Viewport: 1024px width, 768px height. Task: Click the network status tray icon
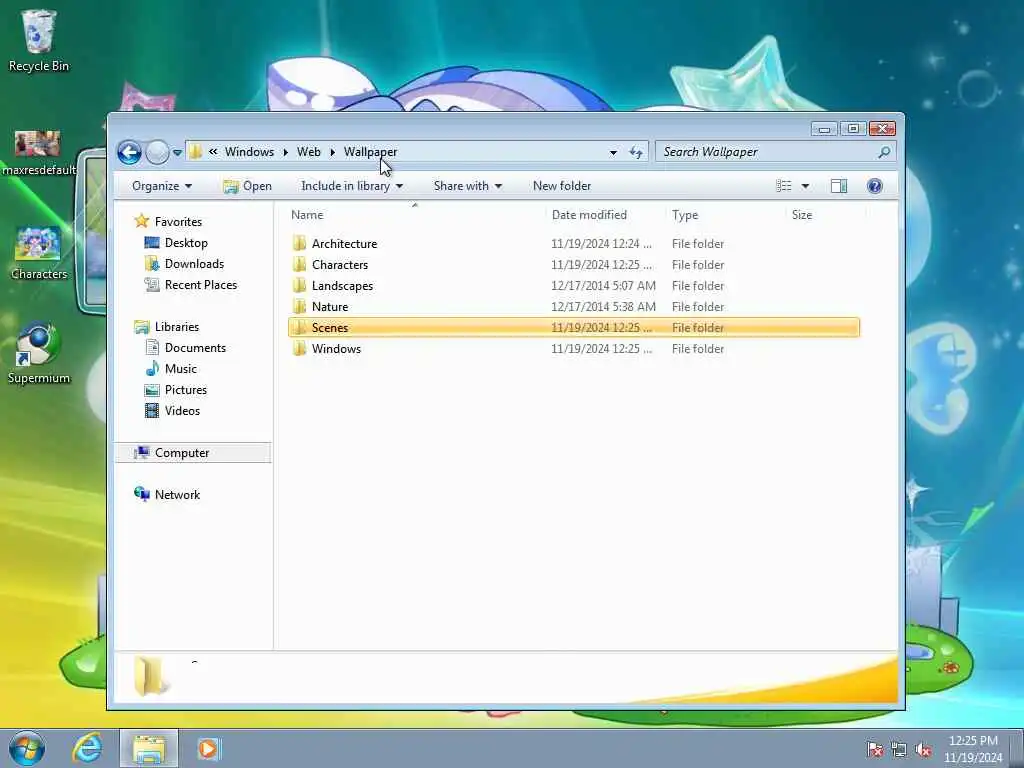click(899, 750)
